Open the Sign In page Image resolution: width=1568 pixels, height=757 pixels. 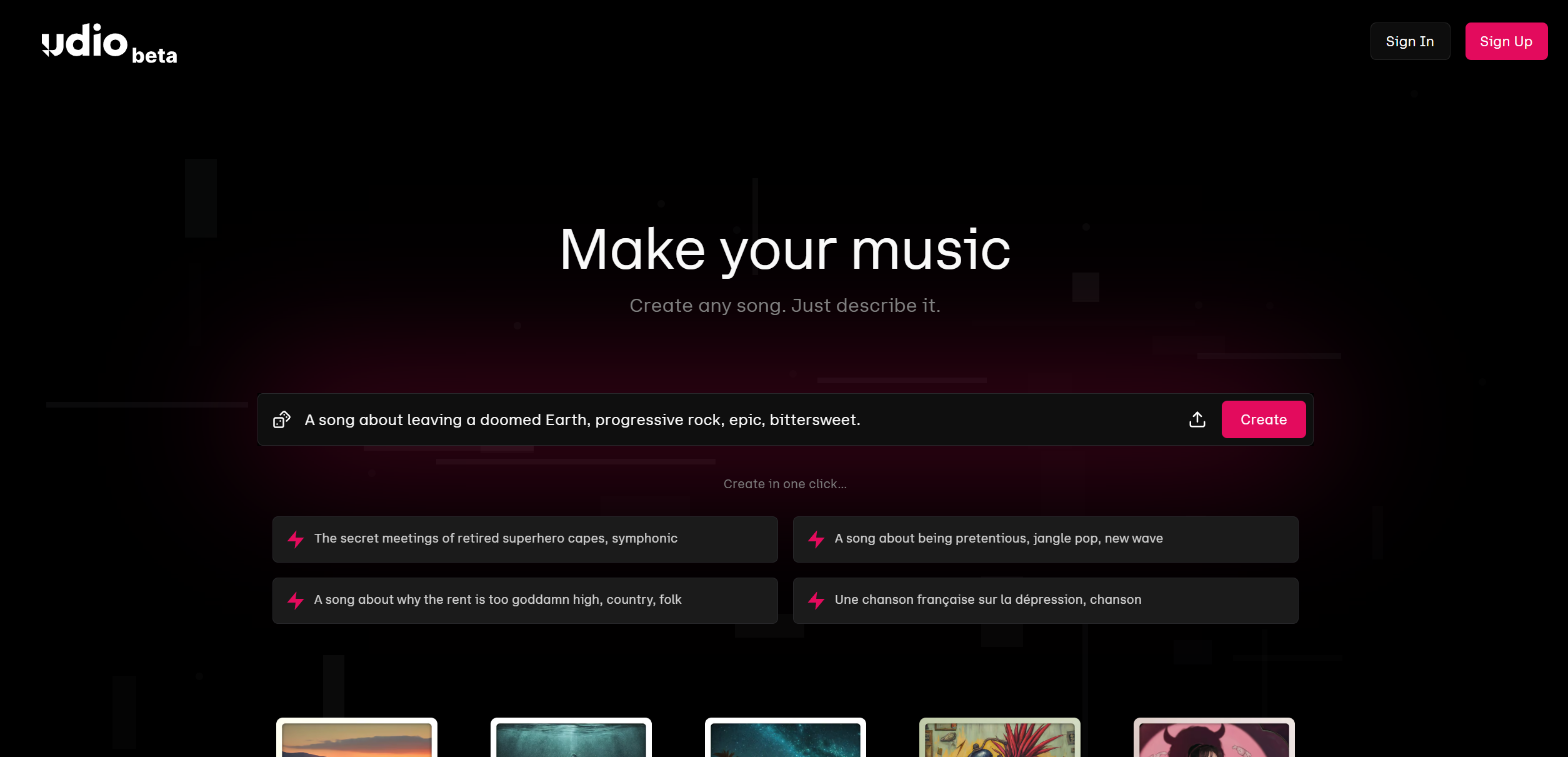[x=1410, y=41]
